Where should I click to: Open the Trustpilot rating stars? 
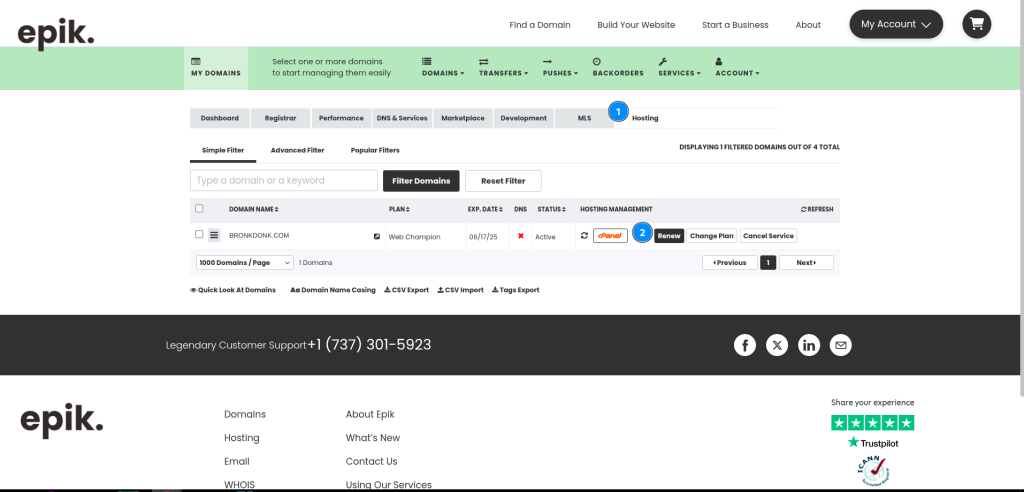pos(872,423)
